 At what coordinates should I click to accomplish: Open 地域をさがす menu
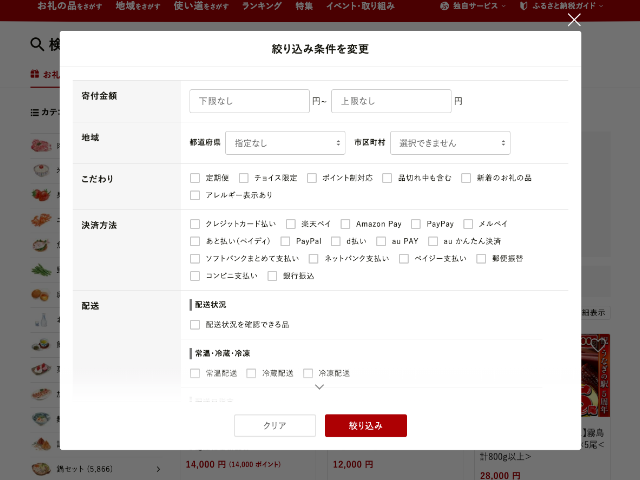tap(138, 6)
